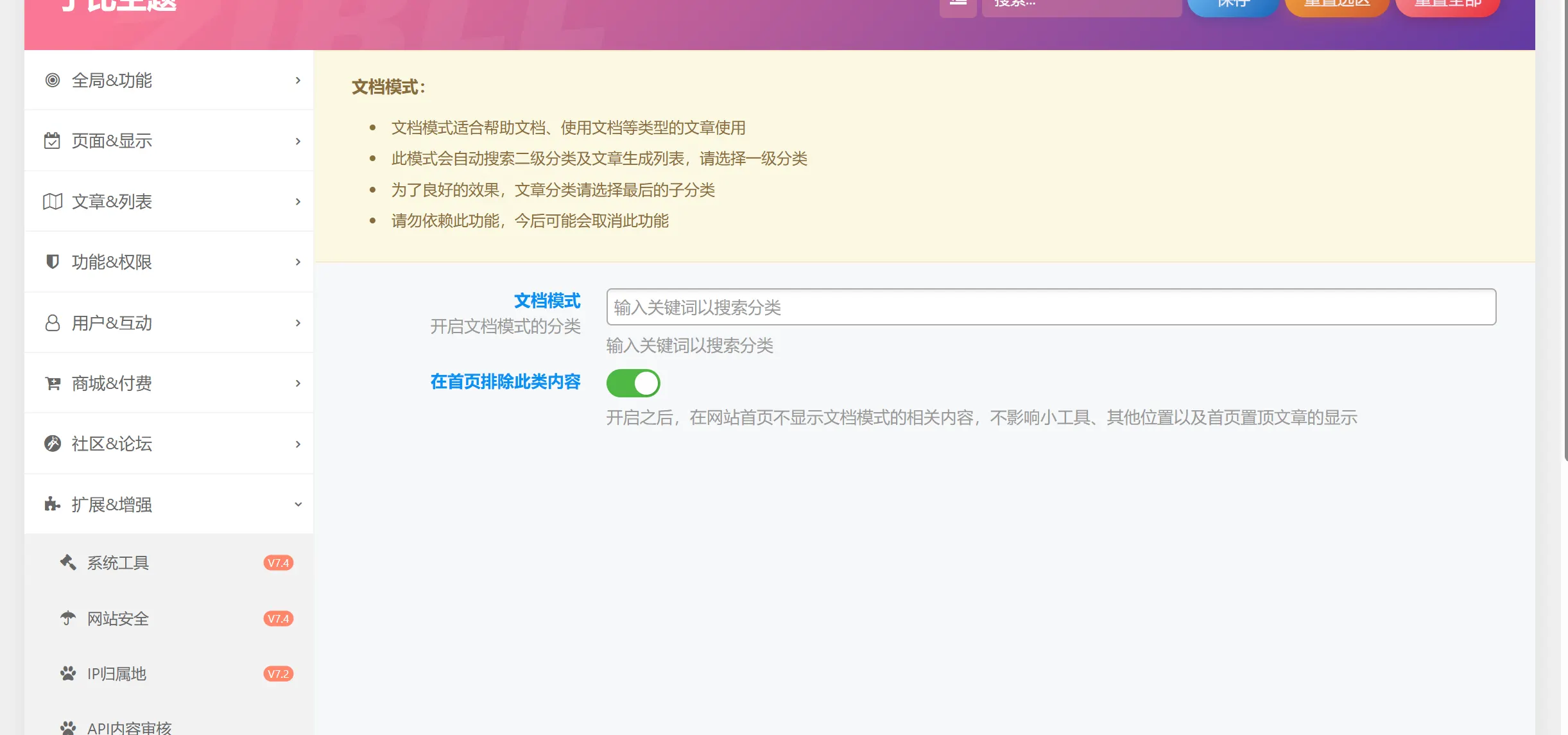Click the target icon beside 全局&功能
Image resolution: width=1568 pixels, height=735 pixels.
point(53,80)
